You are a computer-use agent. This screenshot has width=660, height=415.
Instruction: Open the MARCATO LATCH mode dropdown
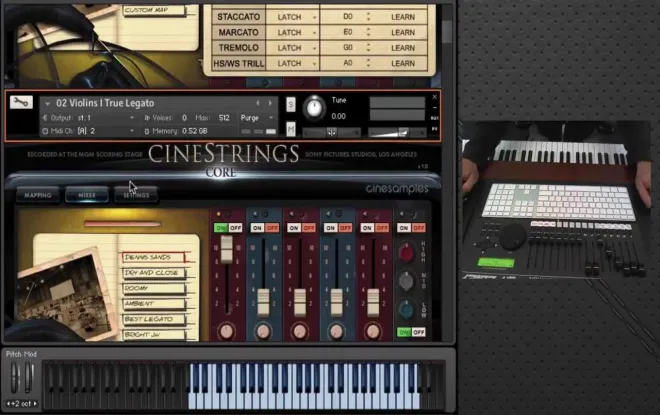click(314, 32)
